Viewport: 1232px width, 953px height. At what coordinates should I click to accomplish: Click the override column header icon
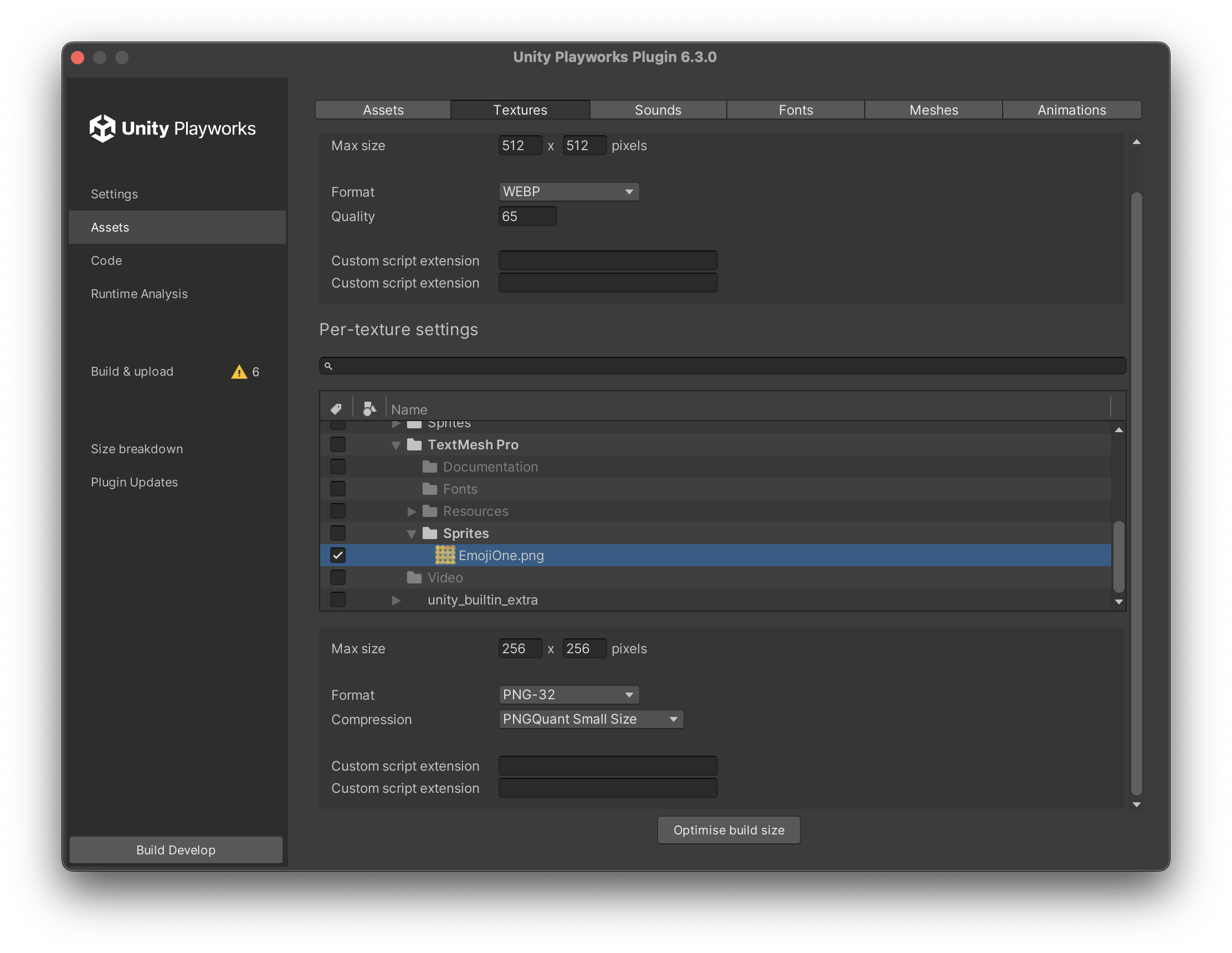point(369,408)
